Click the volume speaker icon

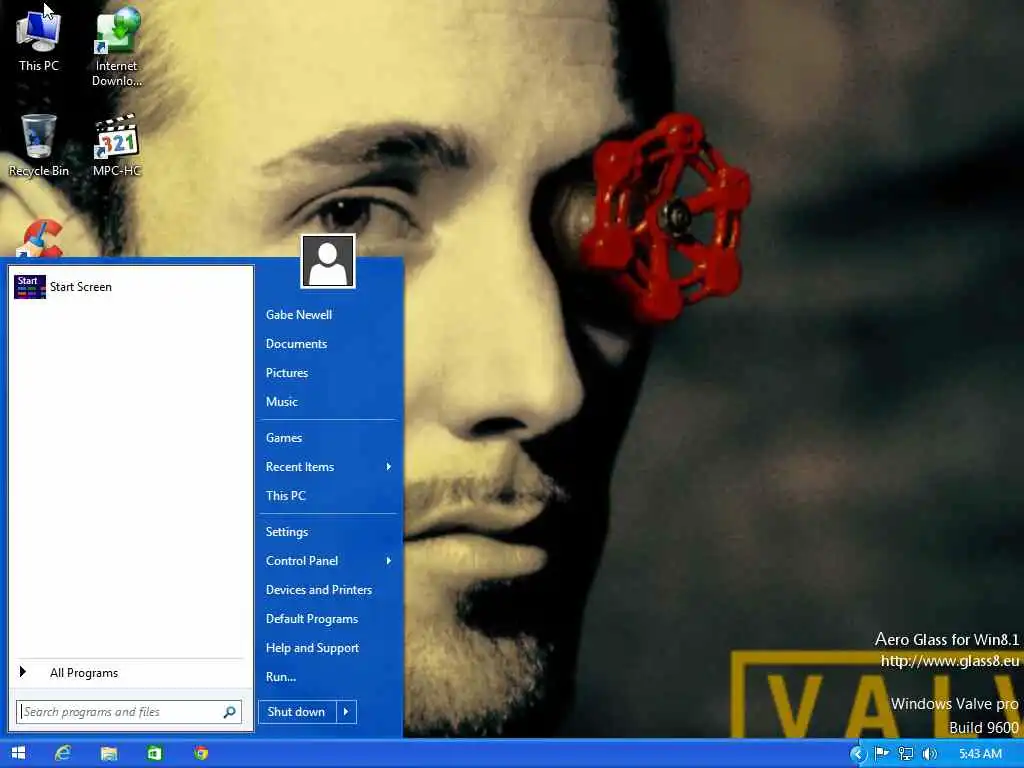[930, 753]
